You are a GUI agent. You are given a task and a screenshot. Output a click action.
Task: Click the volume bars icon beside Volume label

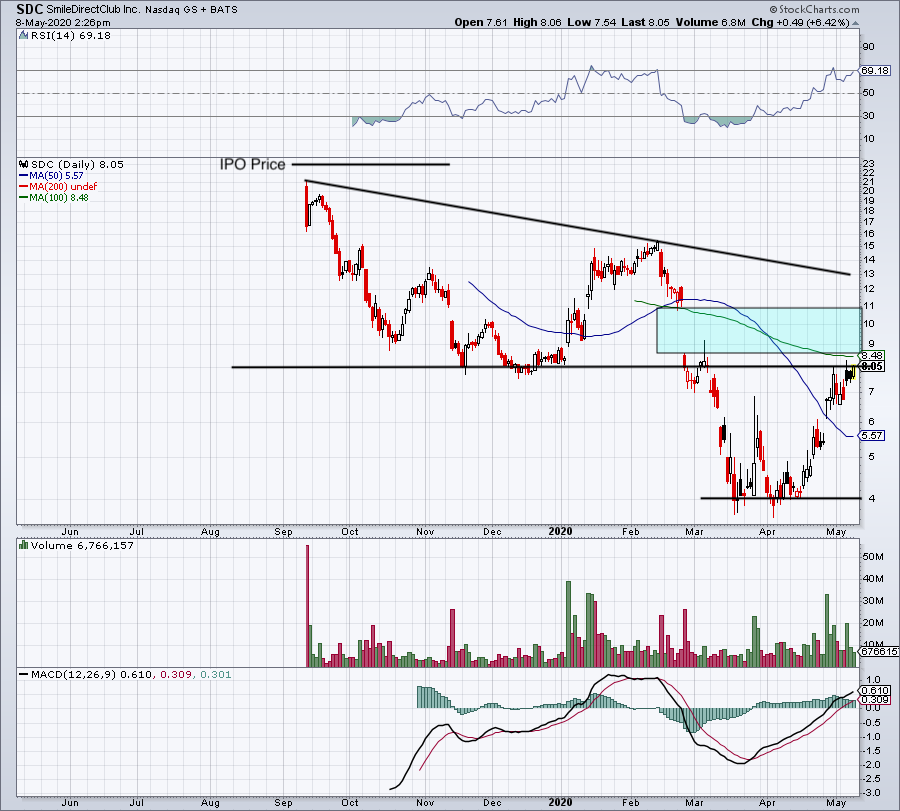click(x=24, y=545)
